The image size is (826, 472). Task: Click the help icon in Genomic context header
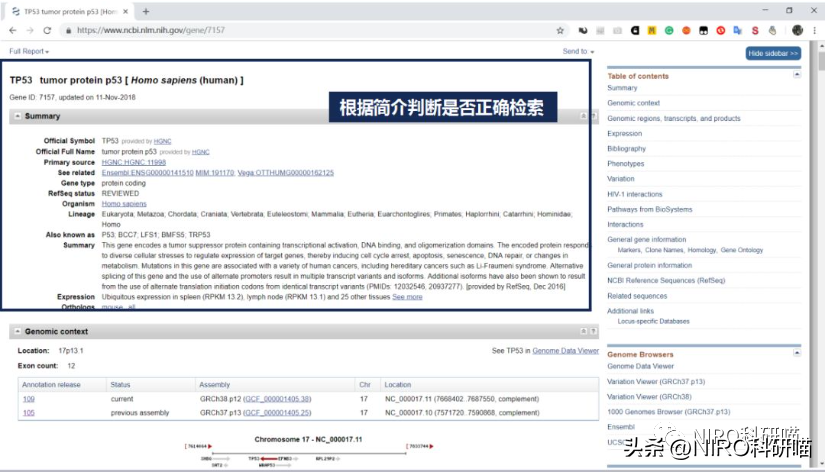pos(594,331)
